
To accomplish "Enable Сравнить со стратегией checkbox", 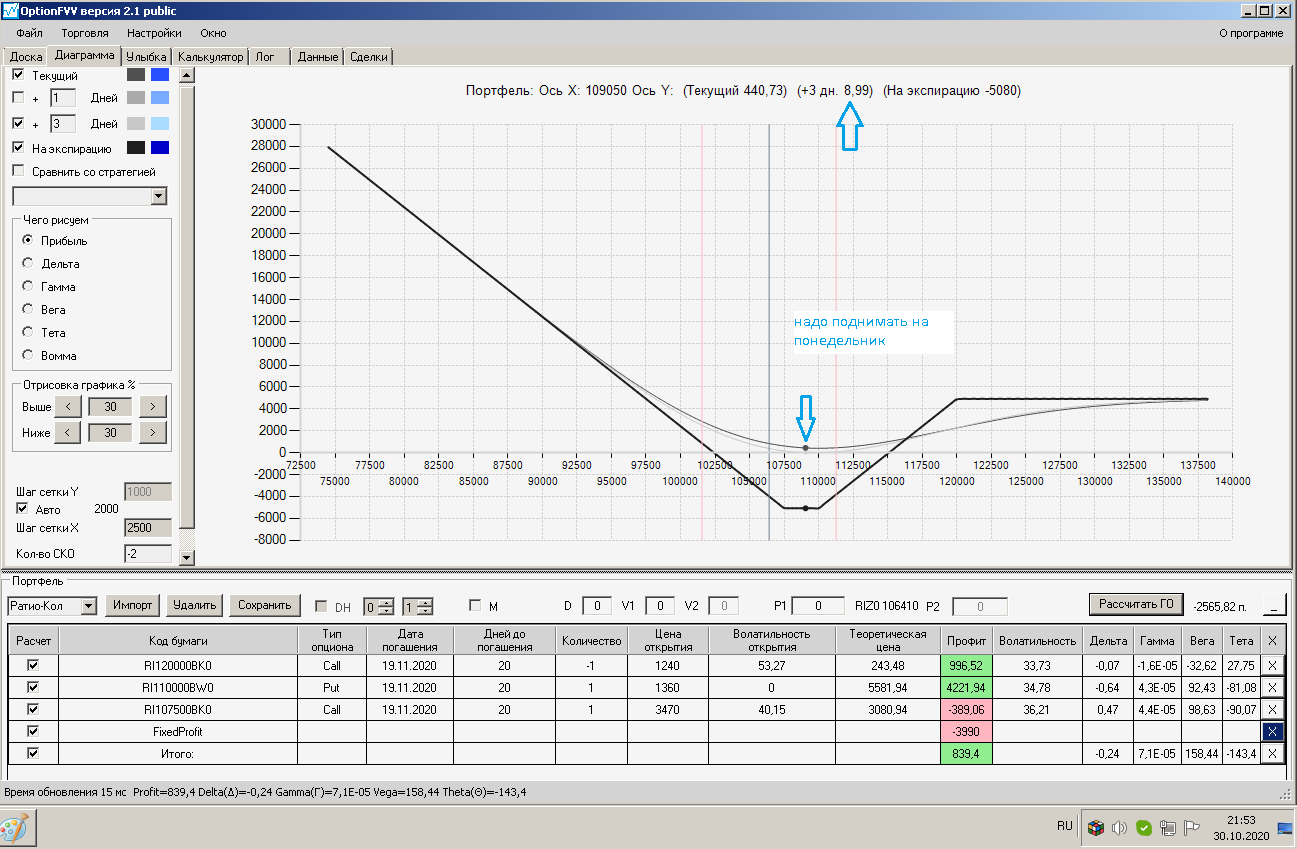I will pos(18,171).
